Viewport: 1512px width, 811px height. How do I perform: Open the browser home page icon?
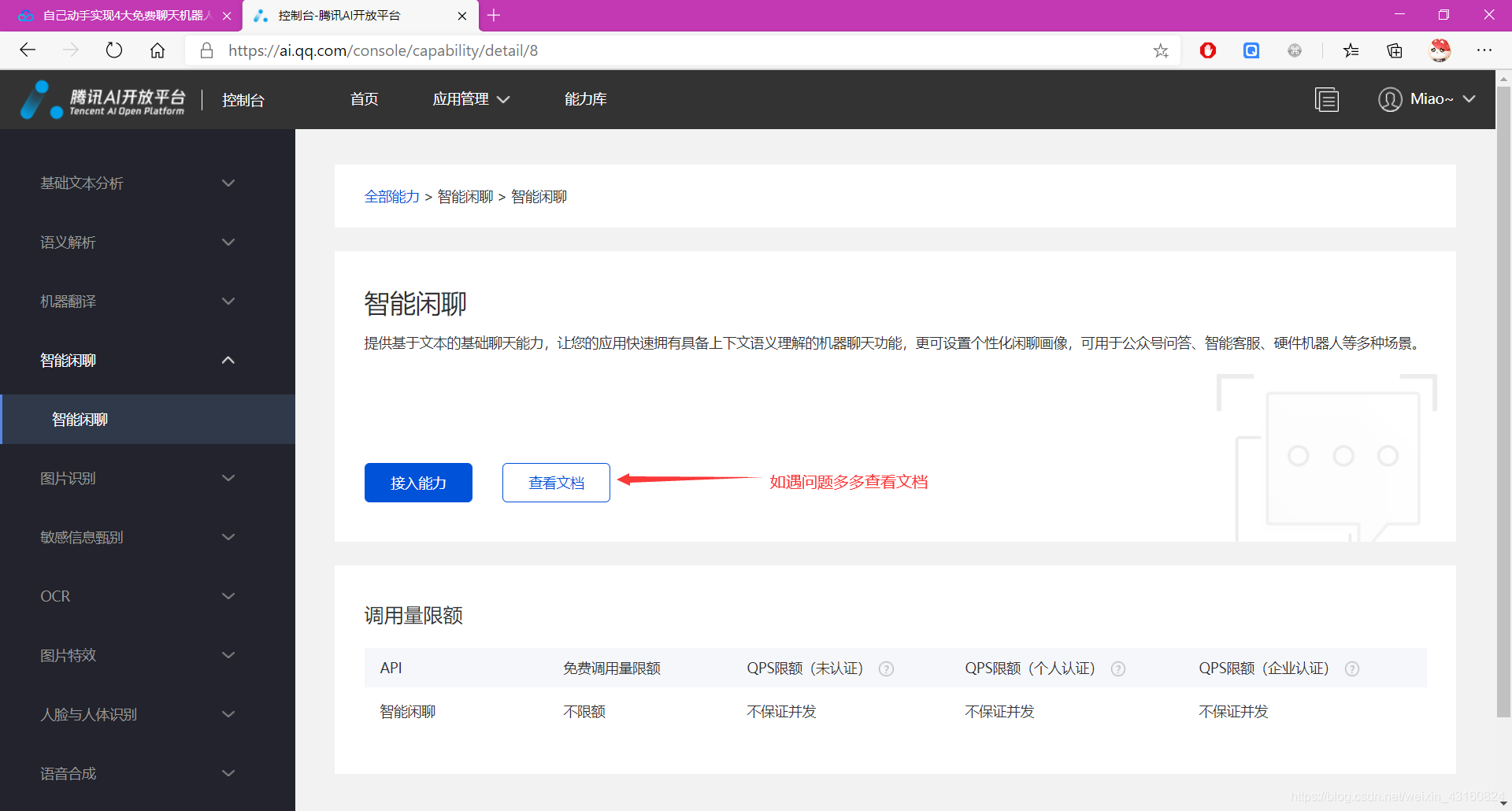(157, 50)
